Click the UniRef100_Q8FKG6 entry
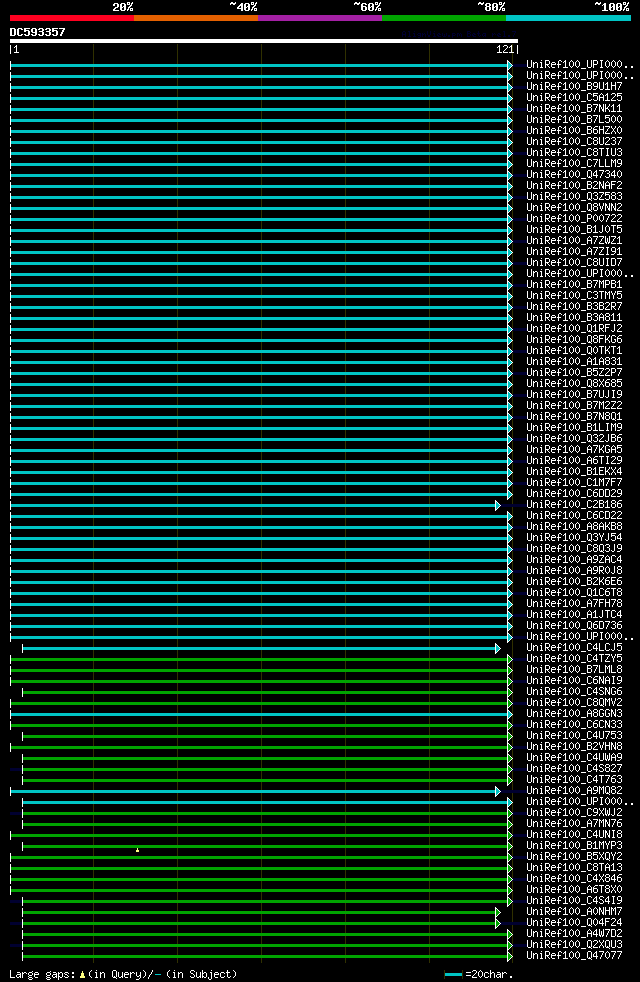640x982 pixels. tap(574, 339)
